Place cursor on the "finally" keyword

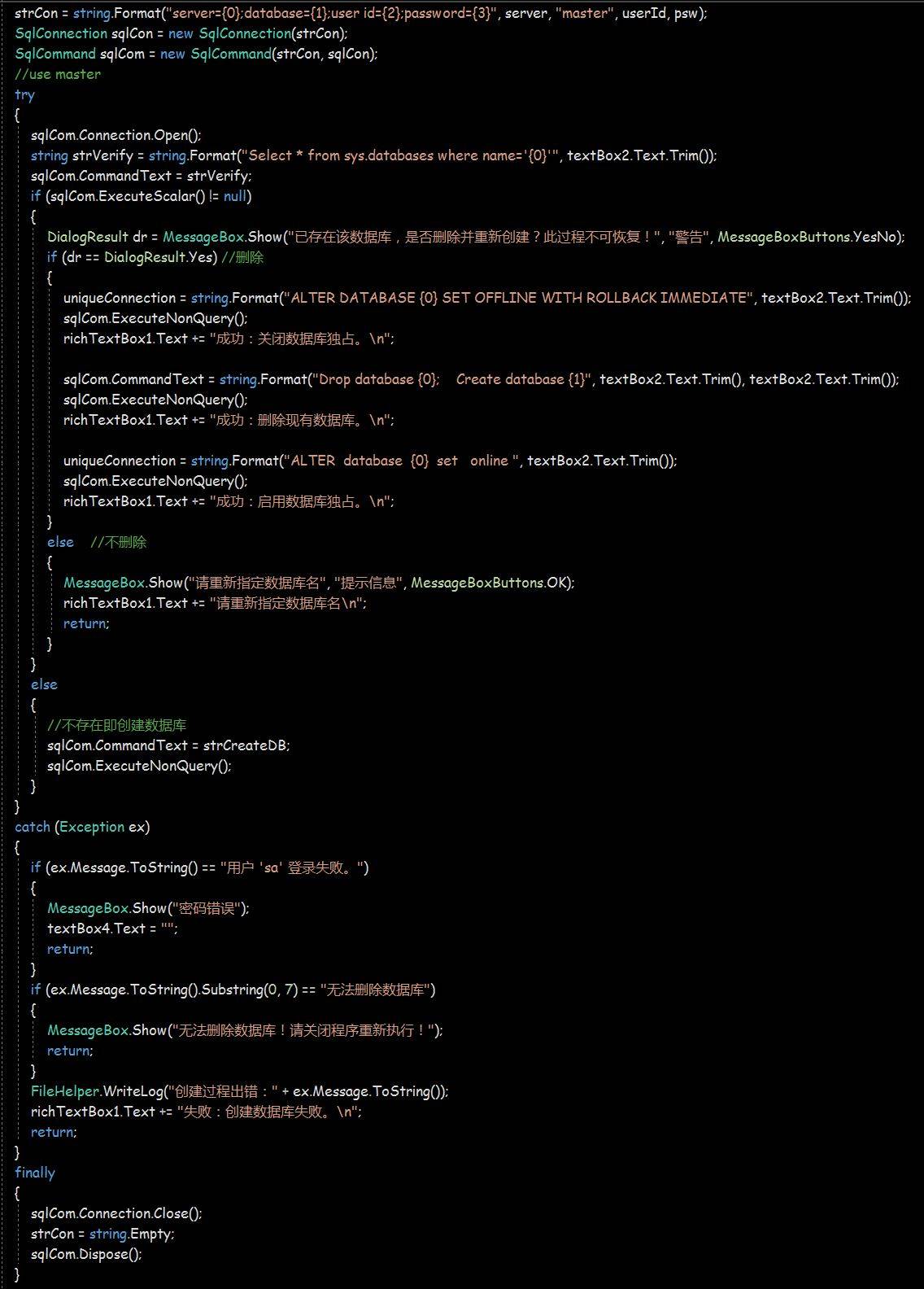click(x=35, y=1173)
